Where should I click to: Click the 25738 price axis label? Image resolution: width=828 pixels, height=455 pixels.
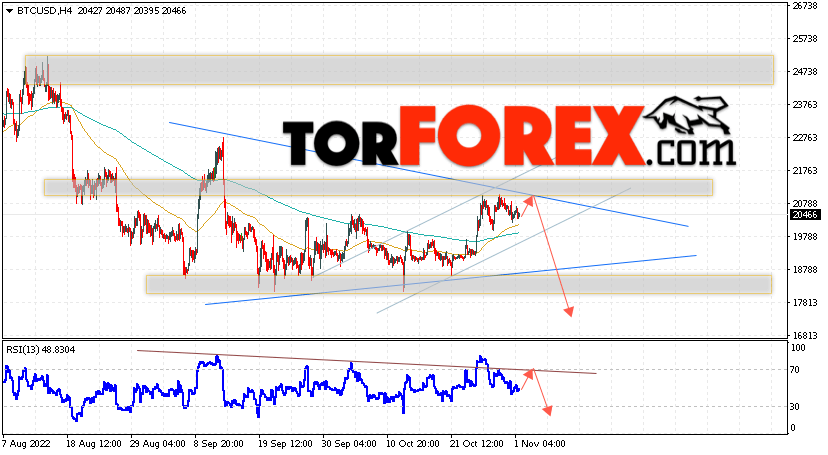click(x=805, y=39)
